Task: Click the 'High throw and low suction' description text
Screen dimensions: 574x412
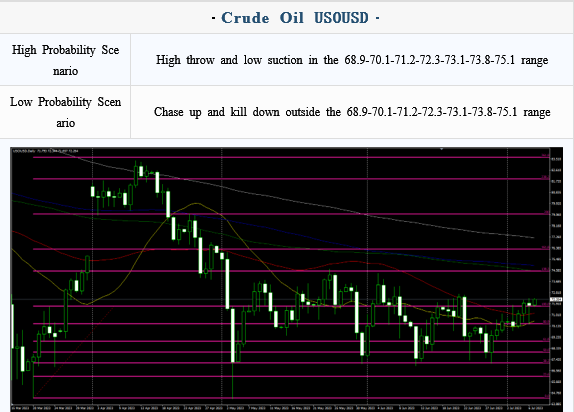Action: point(352,60)
